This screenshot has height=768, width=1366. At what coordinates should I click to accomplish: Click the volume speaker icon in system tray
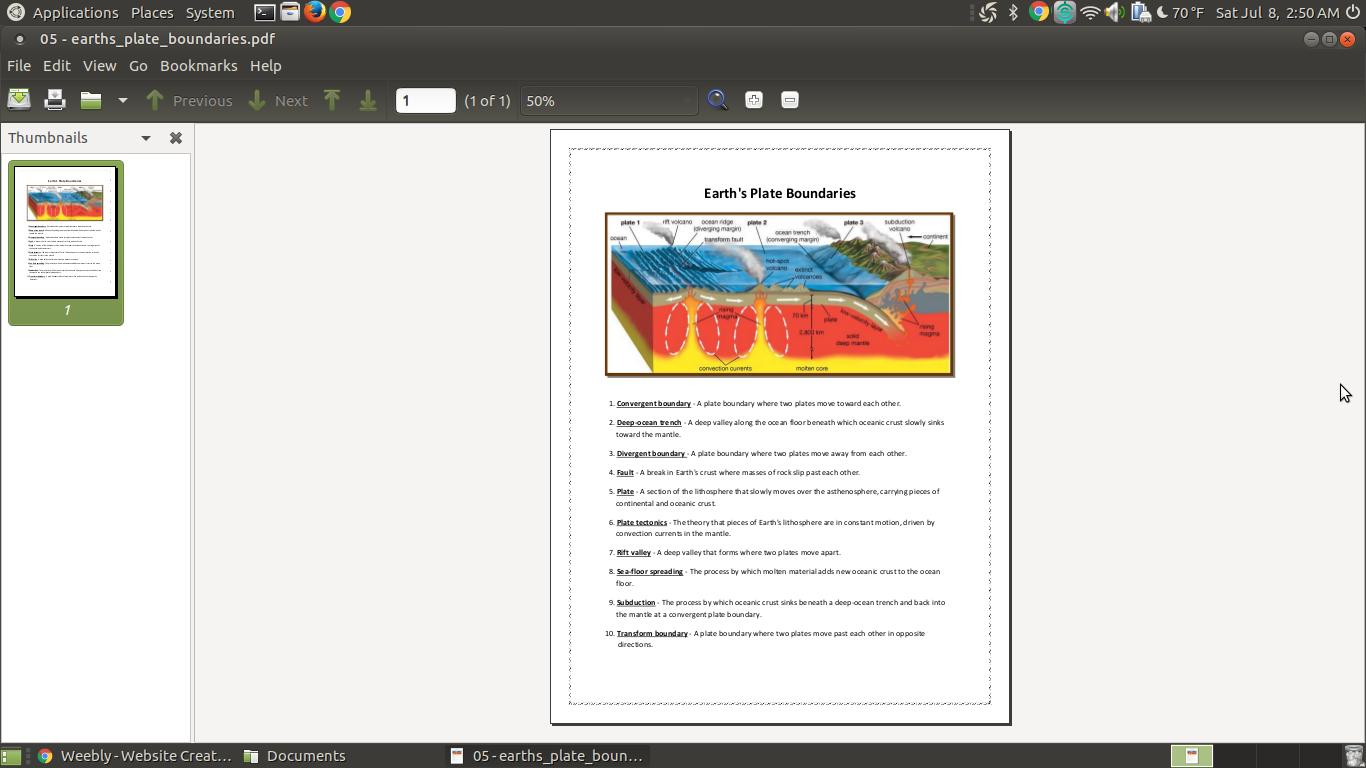tap(1115, 13)
